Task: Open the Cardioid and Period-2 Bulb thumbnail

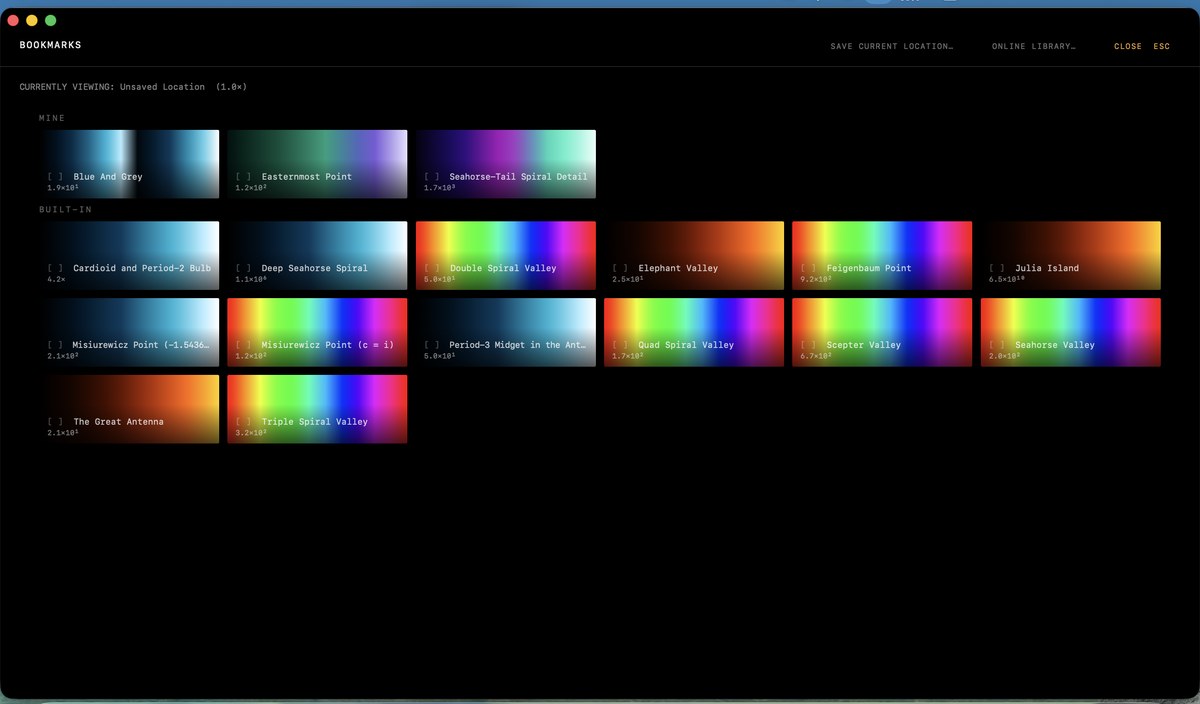Action: point(131,256)
